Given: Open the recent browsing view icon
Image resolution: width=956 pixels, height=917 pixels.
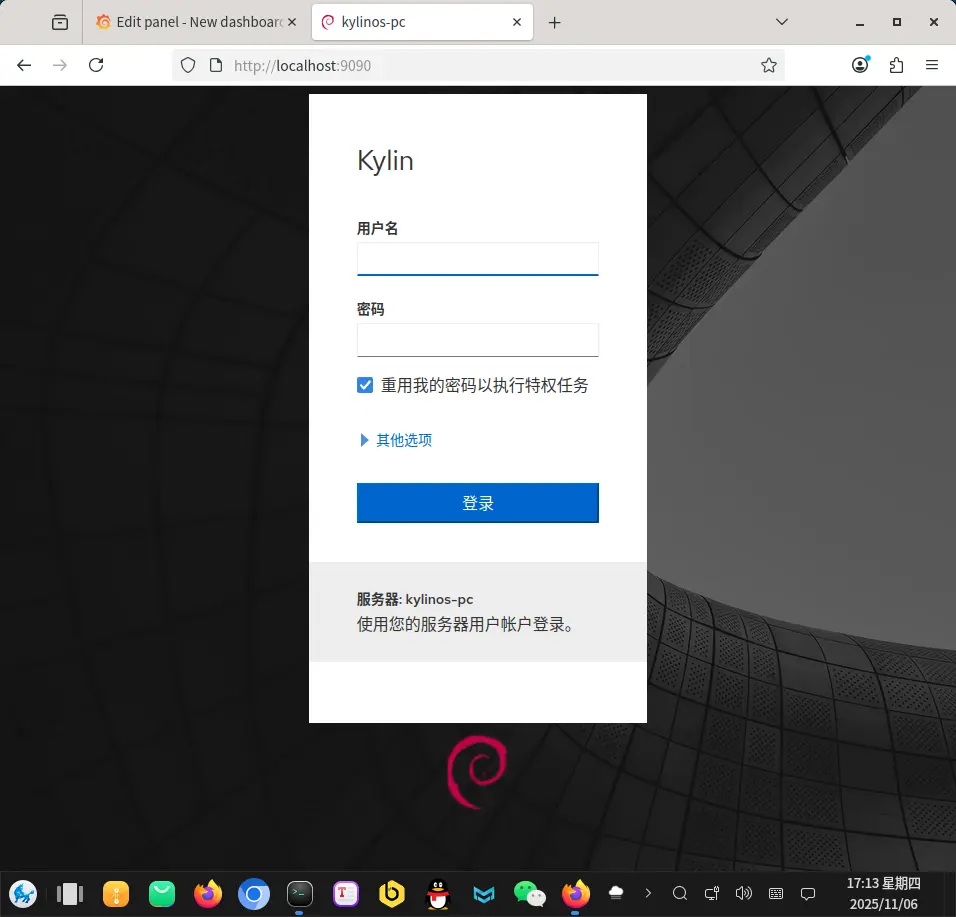Looking at the screenshot, I should click(60, 23).
